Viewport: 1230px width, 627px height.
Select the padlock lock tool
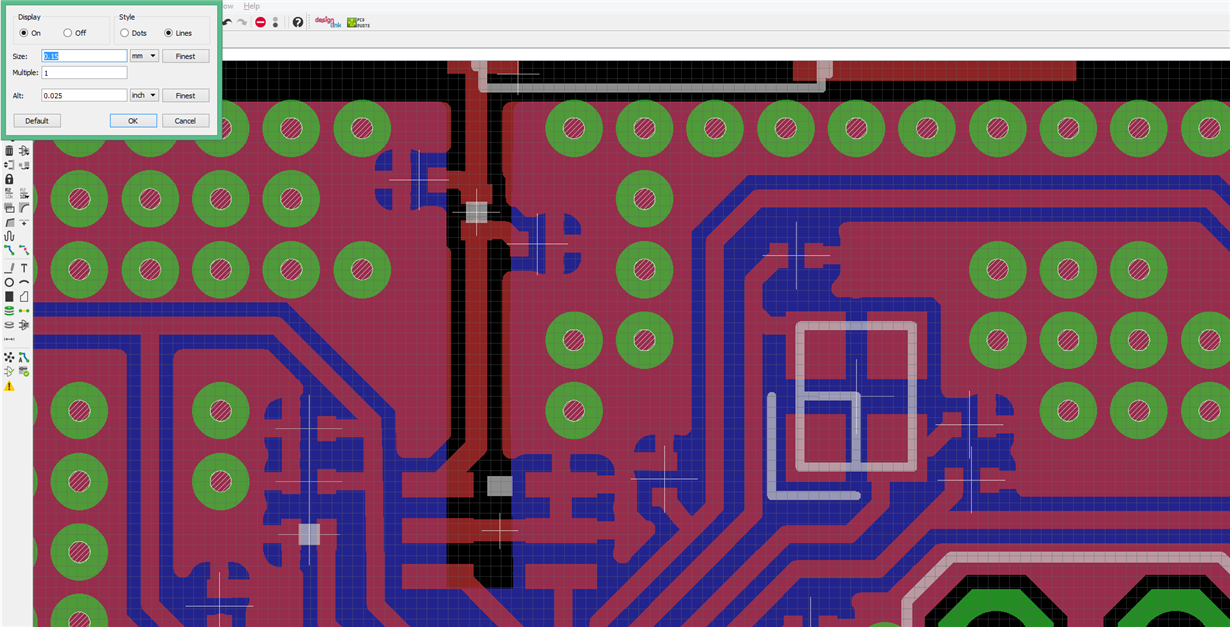click(x=9, y=179)
